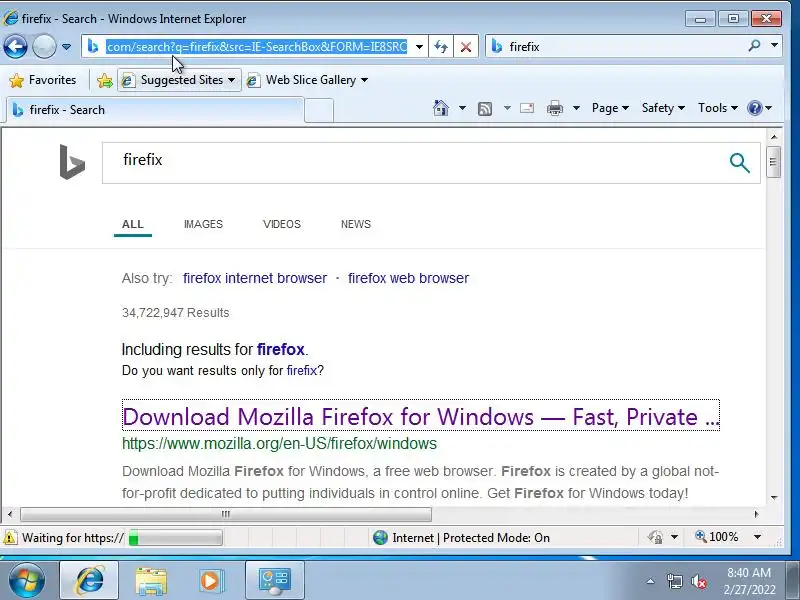Open search provider dropdown arrow
This screenshot has width=800, height=600.
(774, 46)
